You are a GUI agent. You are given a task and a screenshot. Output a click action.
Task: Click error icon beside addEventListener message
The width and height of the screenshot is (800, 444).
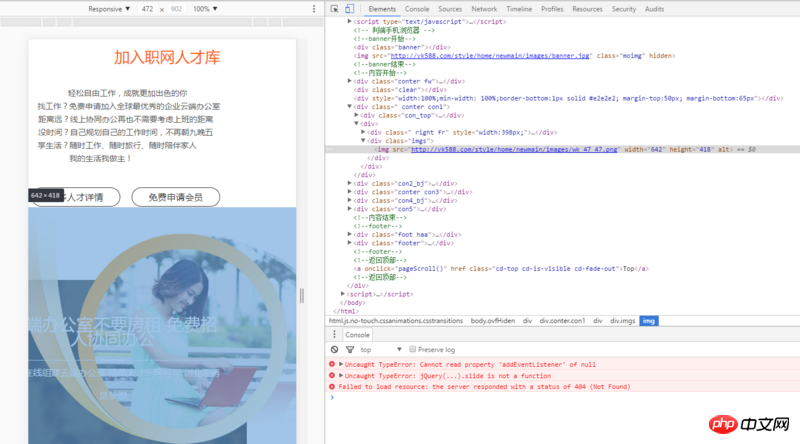[333, 363]
